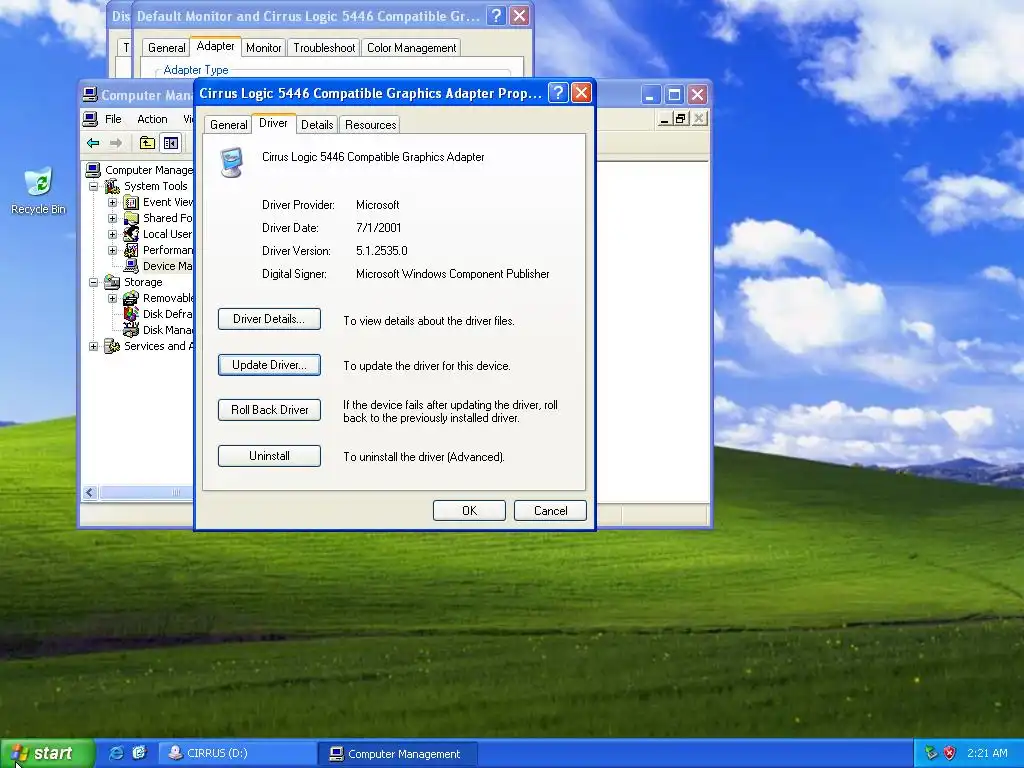Click the red security shield tray icon
The image size is (1024, 768).
point(950,753)
